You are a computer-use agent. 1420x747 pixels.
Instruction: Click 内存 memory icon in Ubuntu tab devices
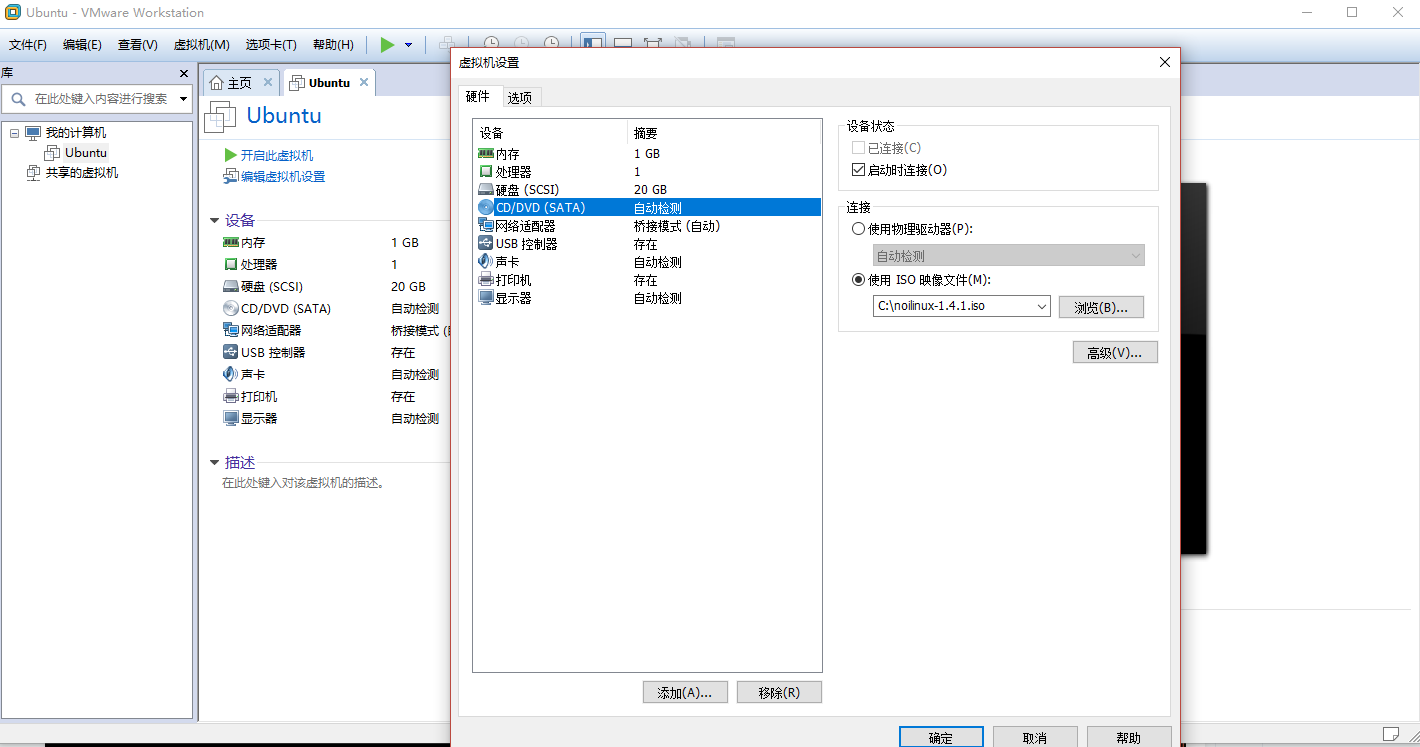[231, 243]
